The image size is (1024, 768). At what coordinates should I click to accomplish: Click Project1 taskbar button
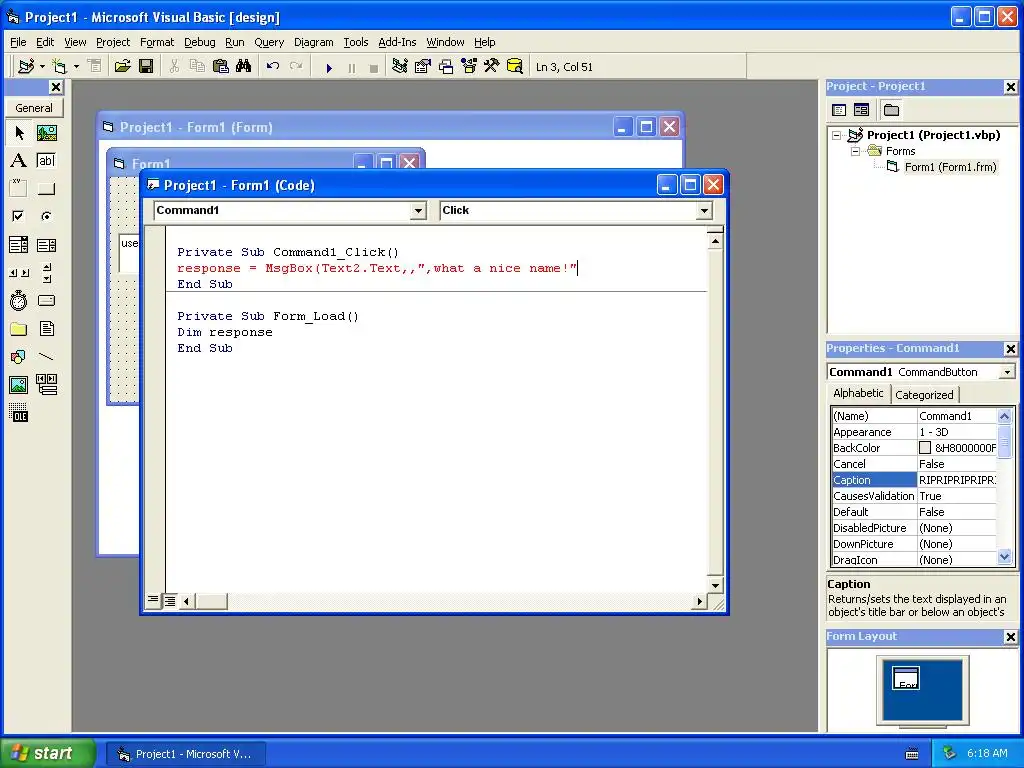[185, 754]
